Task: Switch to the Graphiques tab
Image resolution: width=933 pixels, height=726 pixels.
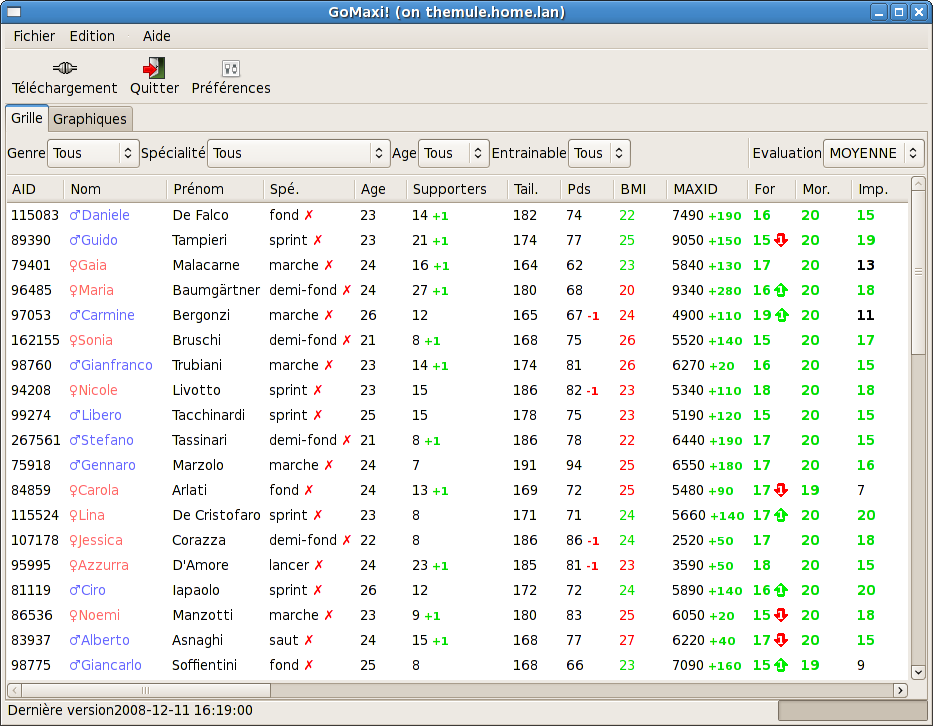Action: tap(90, 119)
